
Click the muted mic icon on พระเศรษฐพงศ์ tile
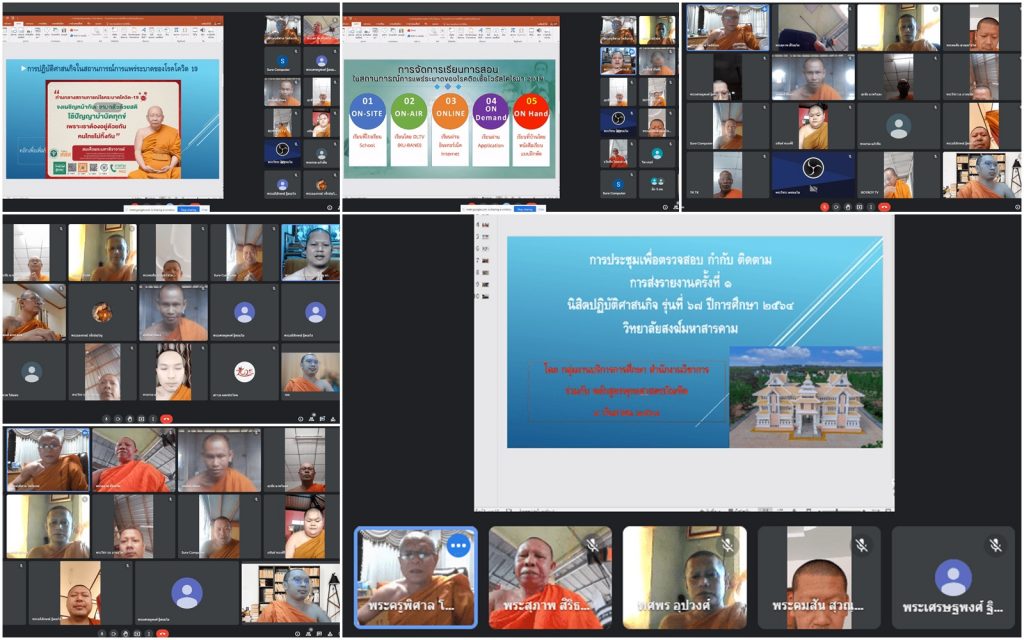click(995, 546)
